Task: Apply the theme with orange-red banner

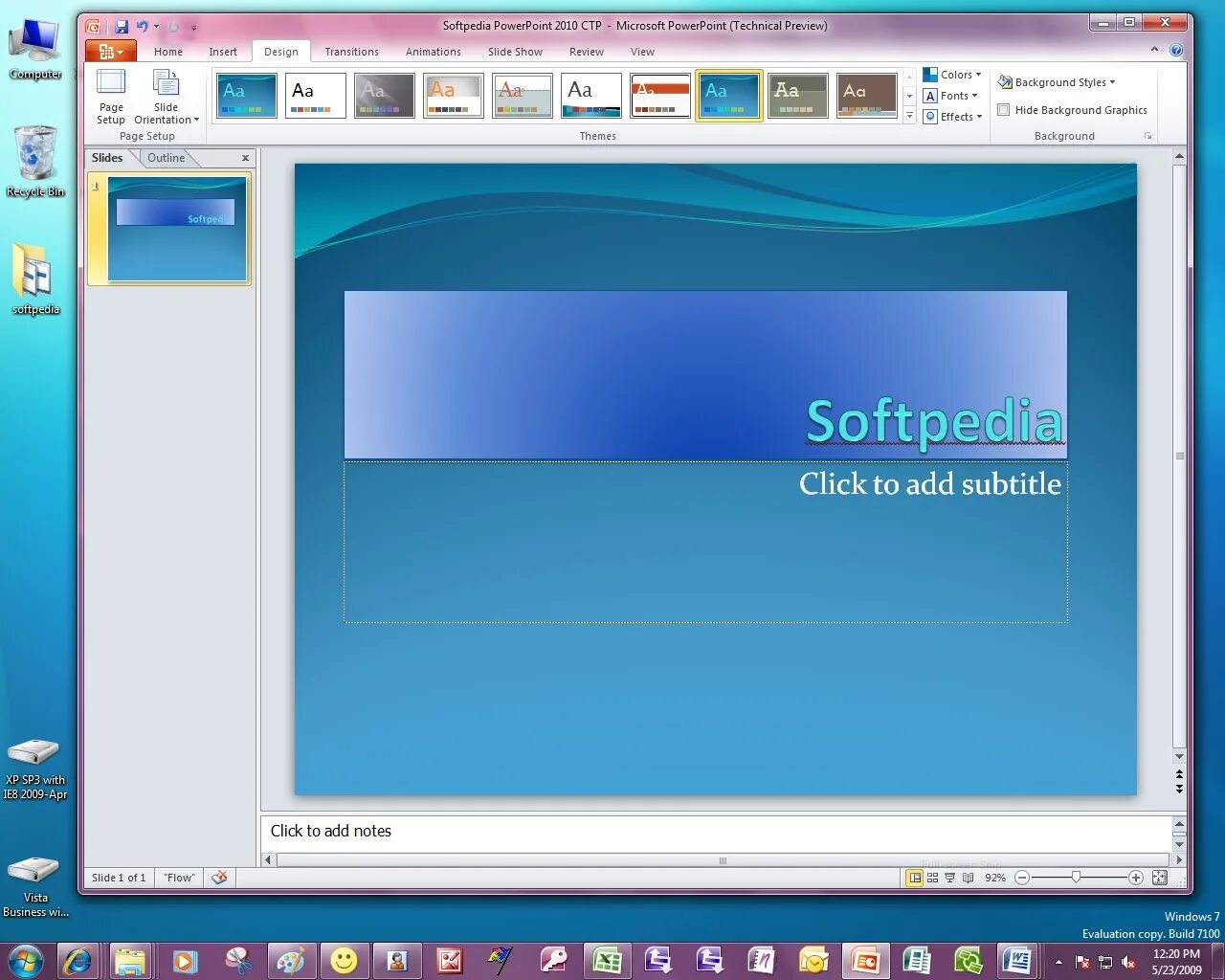Action: point(660,96)
